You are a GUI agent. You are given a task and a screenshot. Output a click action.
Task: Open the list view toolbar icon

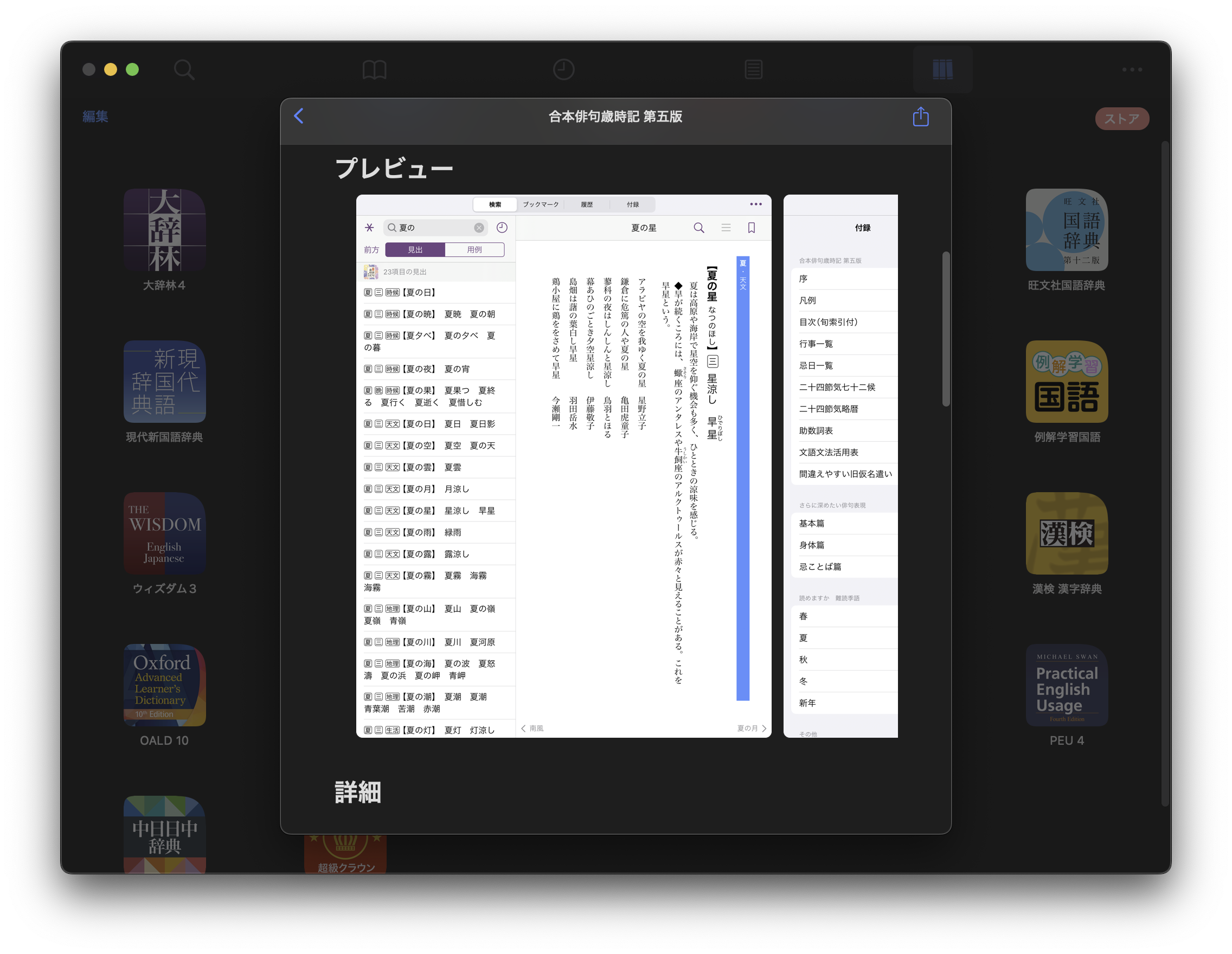tap(753, 70)
